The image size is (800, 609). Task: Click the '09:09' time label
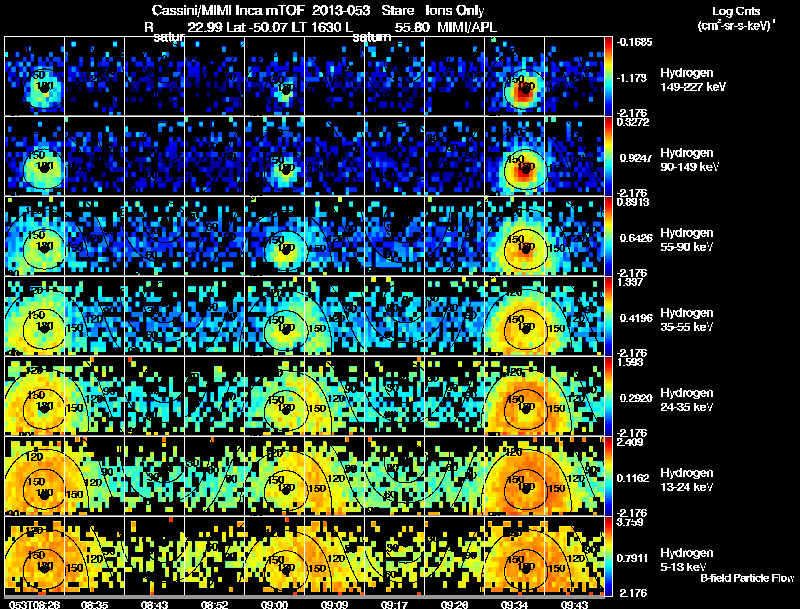[x=334, y=604]
